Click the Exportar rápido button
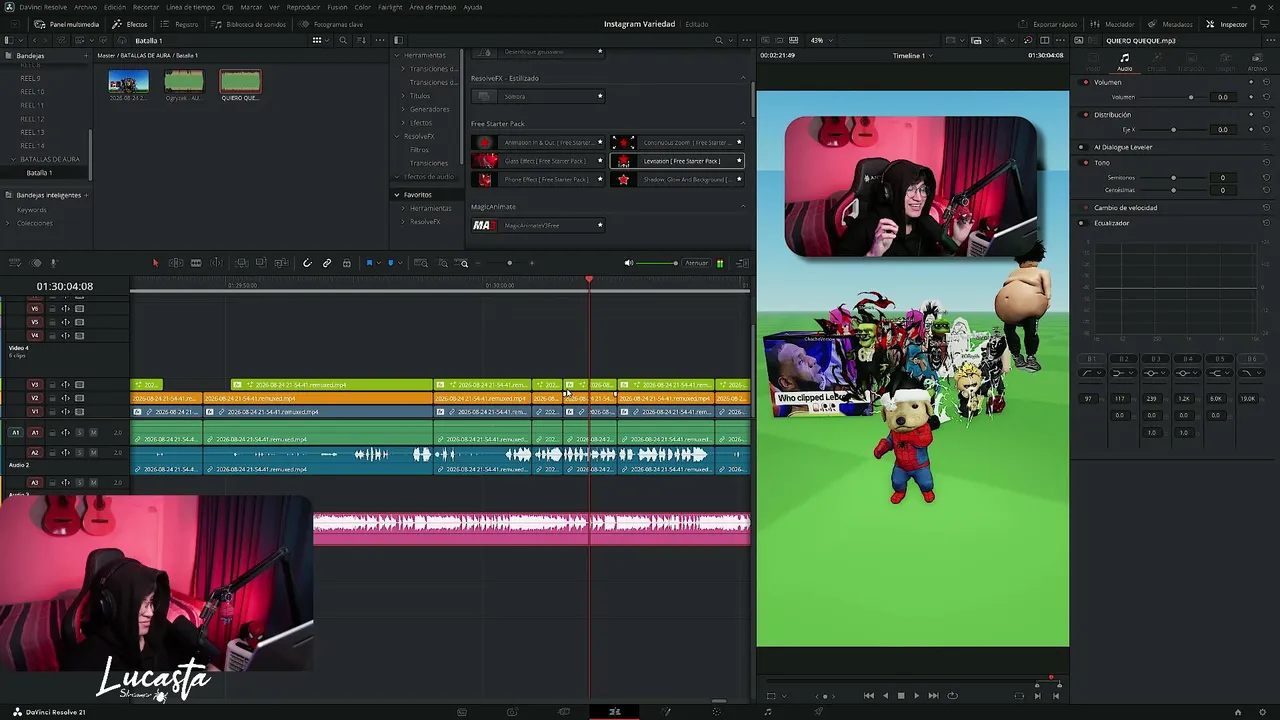1280x720 pixels. [x=1048, y=24]
